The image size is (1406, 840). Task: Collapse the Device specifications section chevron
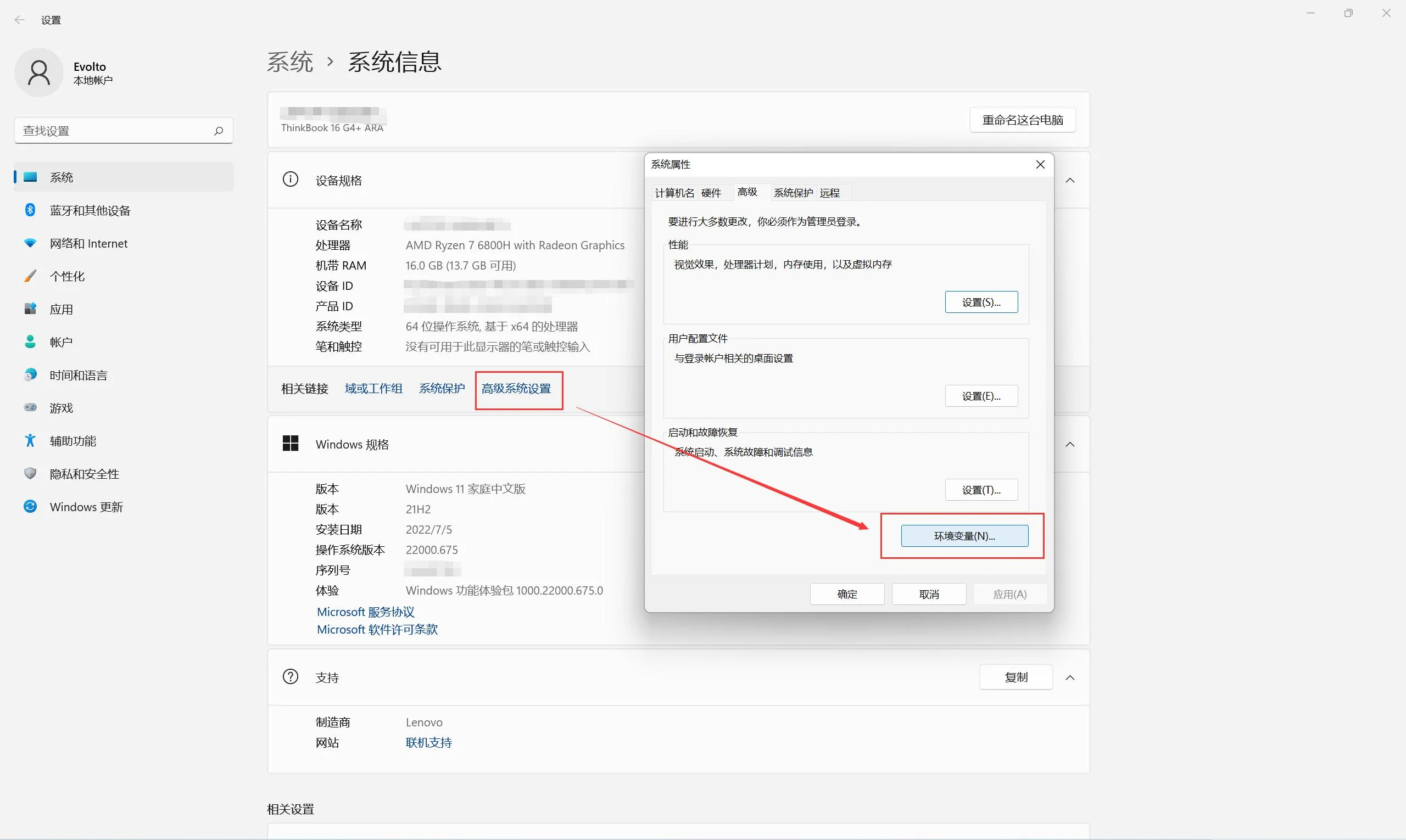[1070, 181]
